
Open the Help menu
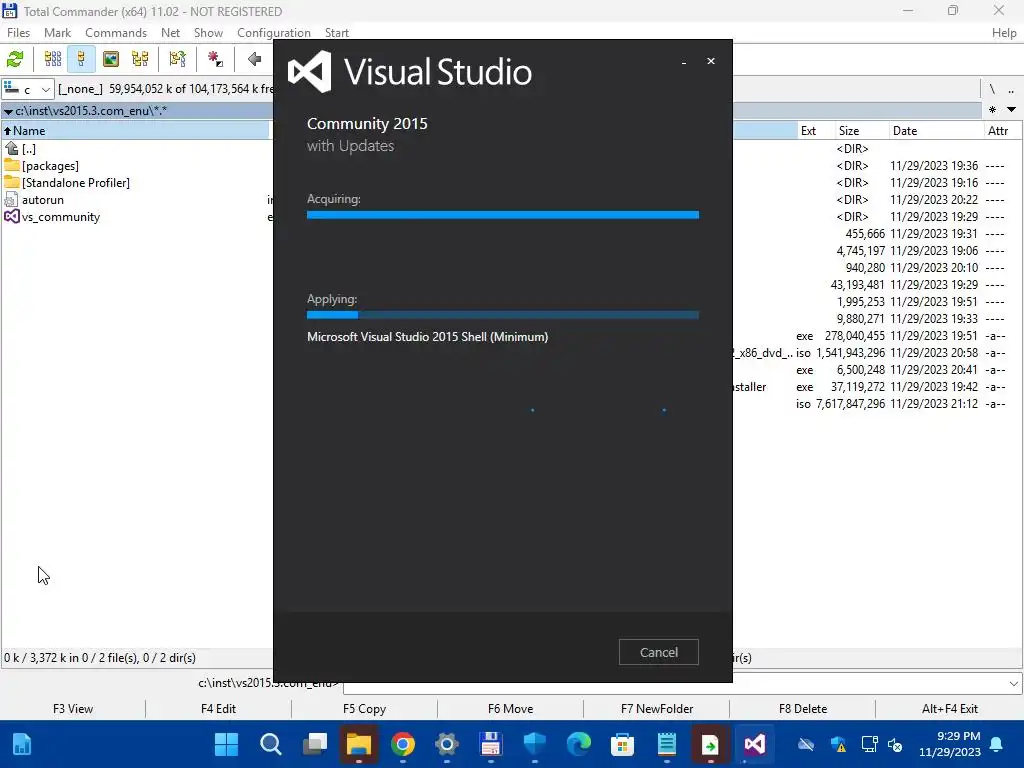[x=1004, y=33]
